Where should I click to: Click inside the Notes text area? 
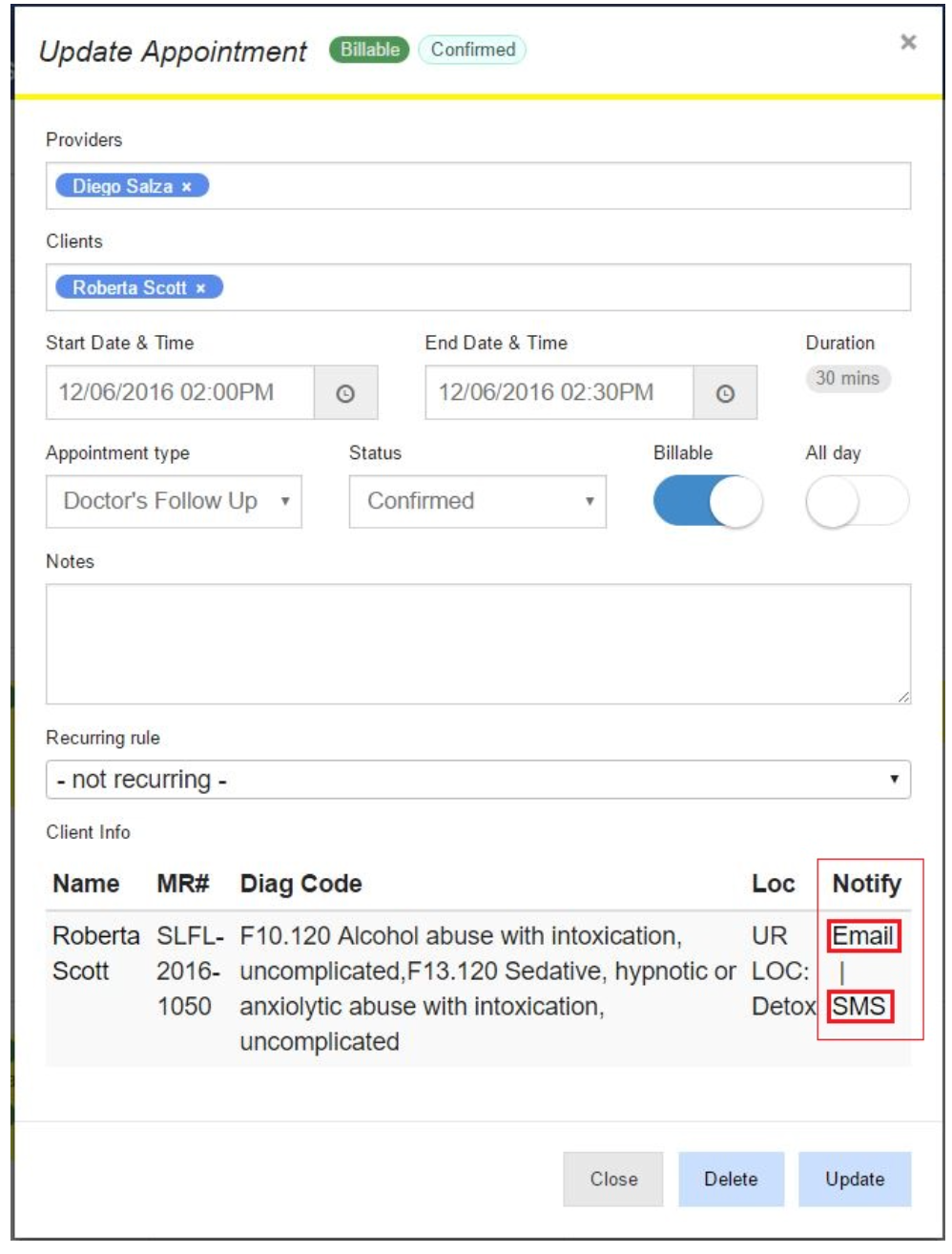point(477,644)
